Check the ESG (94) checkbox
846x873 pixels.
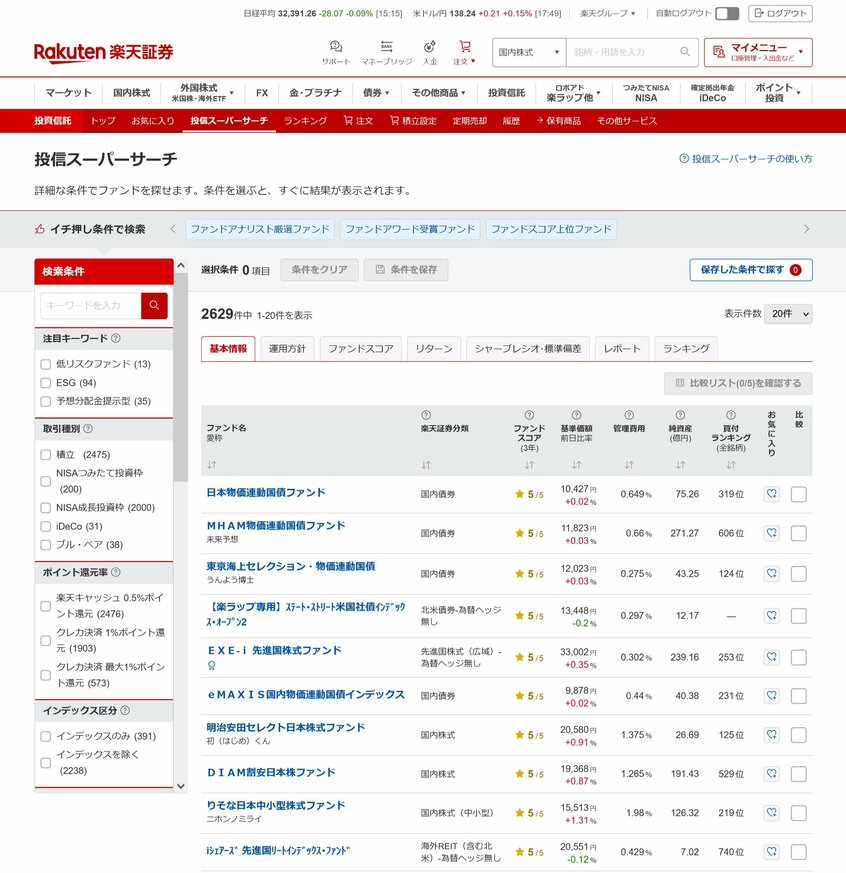coord(46,383)
